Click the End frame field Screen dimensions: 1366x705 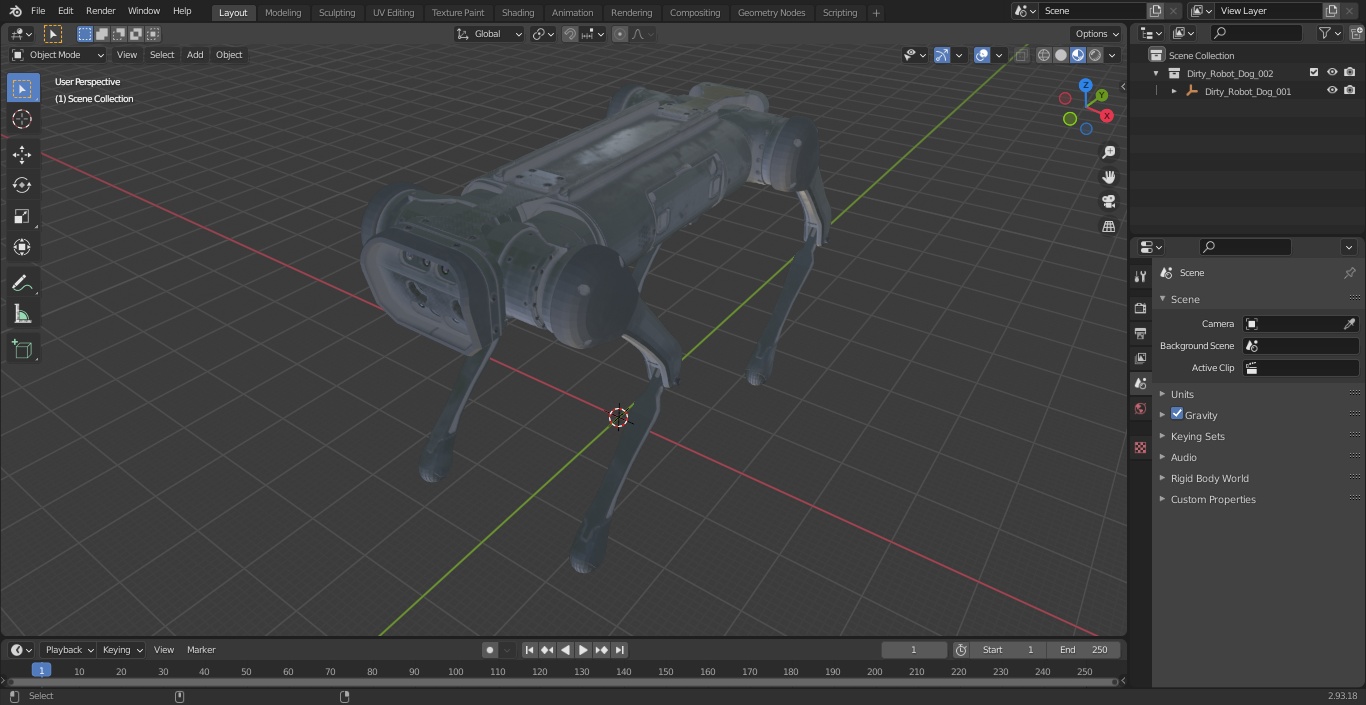click(x=1083, y=650)
